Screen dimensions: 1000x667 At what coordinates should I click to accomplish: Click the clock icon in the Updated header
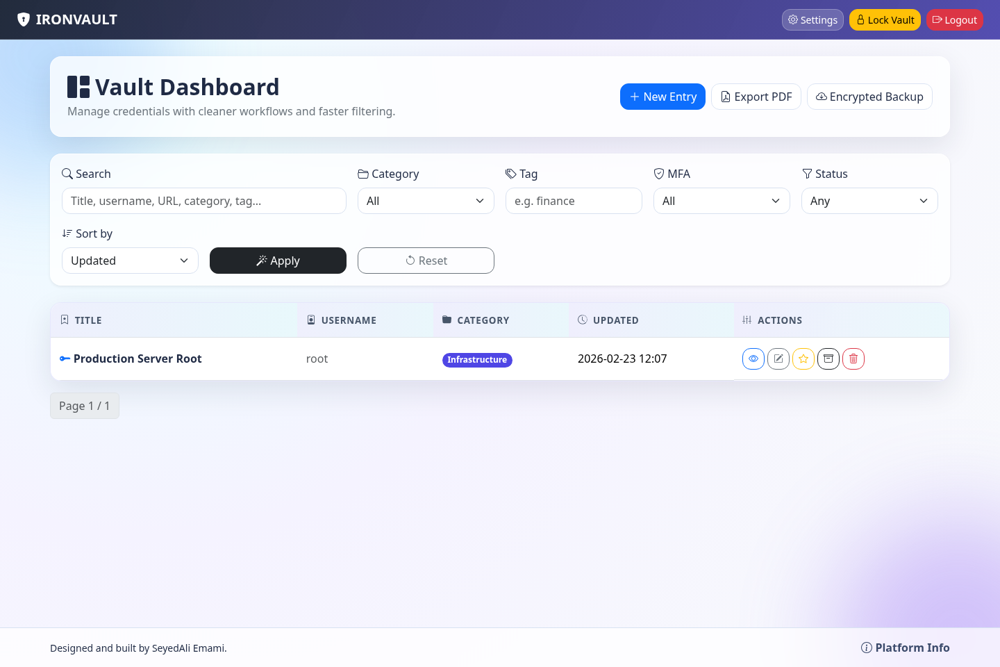click(x=582, y=319)
